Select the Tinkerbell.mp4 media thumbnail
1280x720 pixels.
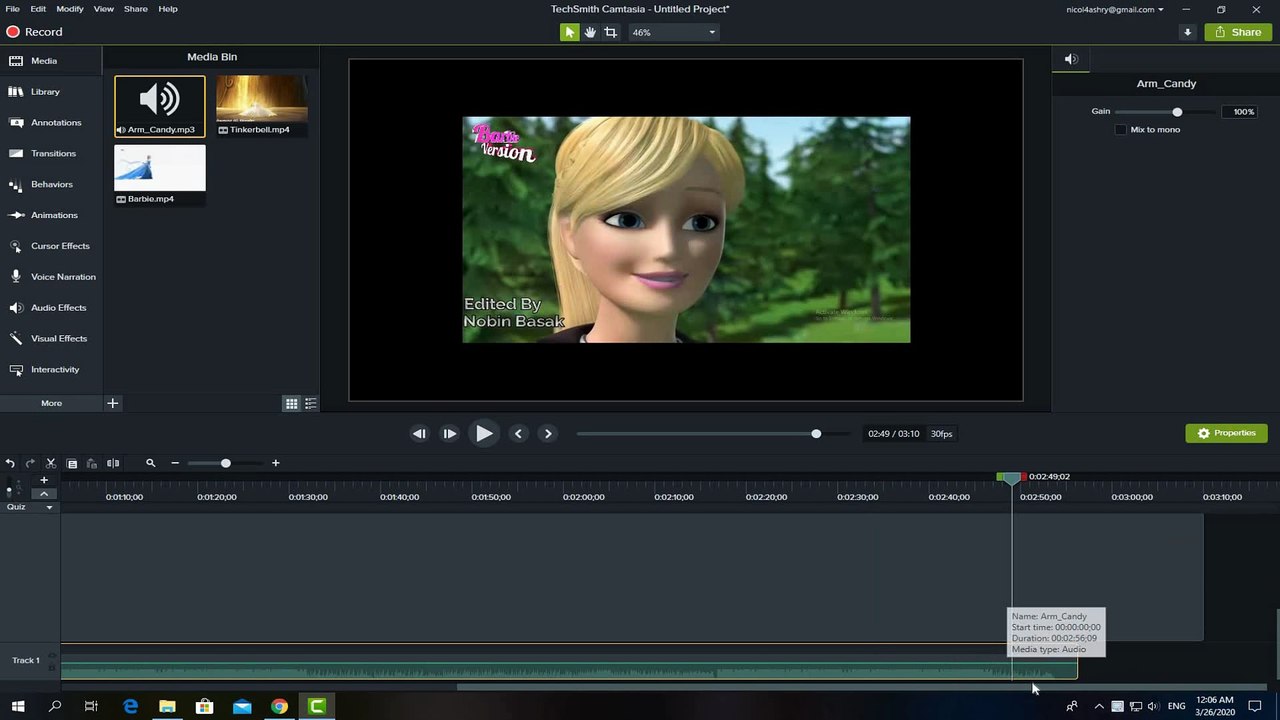tap(262, 106)
